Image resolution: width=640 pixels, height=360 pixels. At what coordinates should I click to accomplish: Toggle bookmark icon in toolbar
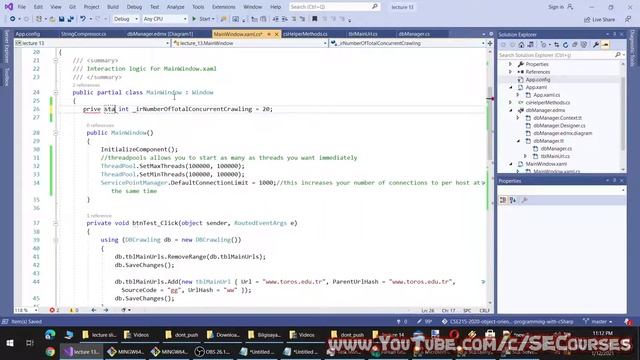[x=314, y=19]
